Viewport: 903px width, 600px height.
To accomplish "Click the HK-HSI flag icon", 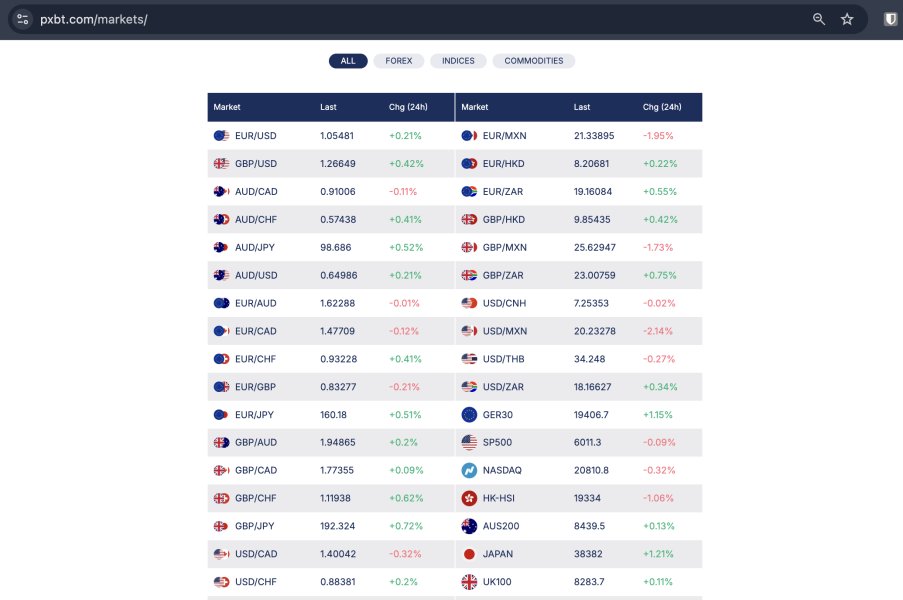I will click(469, 498).
